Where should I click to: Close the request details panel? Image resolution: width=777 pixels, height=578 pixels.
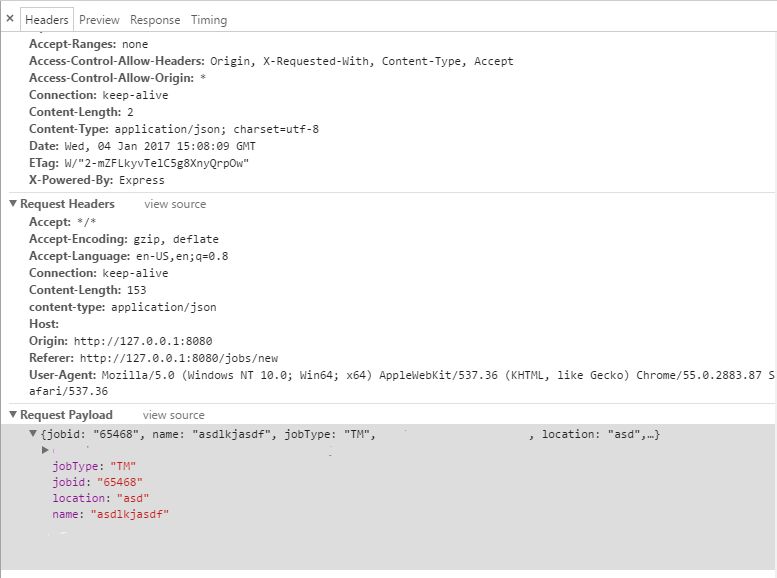coord(10,19)
